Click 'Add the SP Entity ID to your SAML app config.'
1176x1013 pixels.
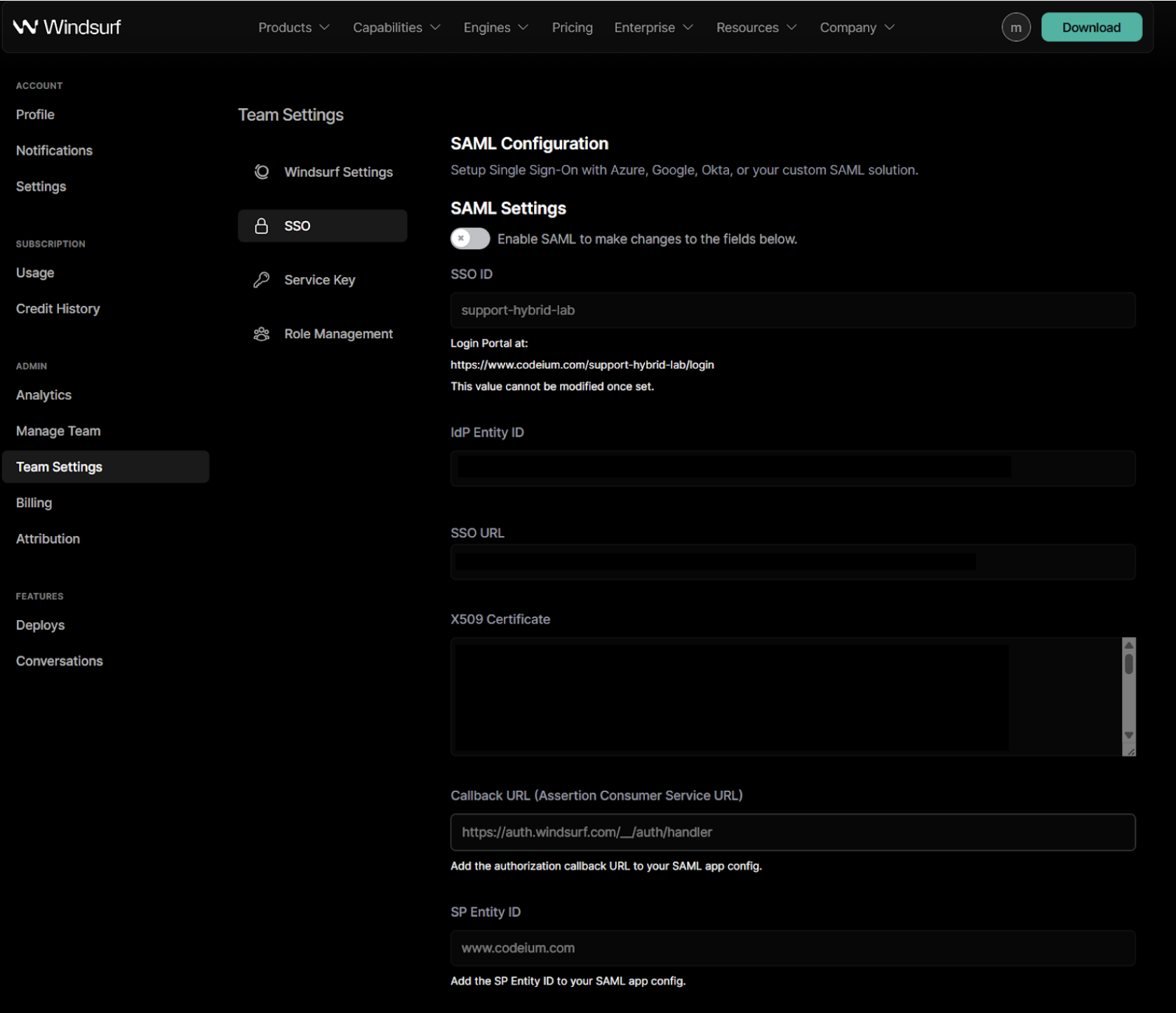tap(568, 981)
